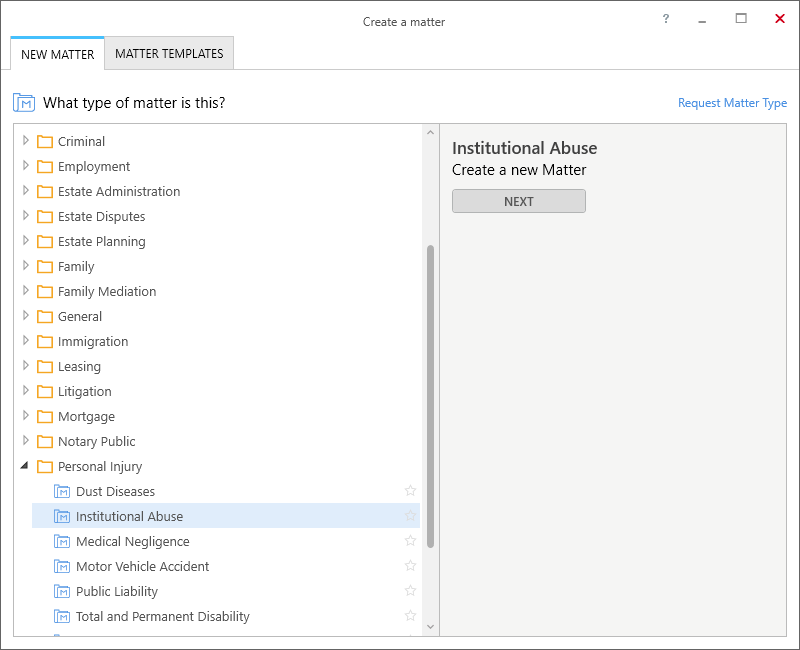Image resolution: width=800 pixels, height=650 pixels.
Task: Click the Litigation folder icon
Action: point(45,391)
